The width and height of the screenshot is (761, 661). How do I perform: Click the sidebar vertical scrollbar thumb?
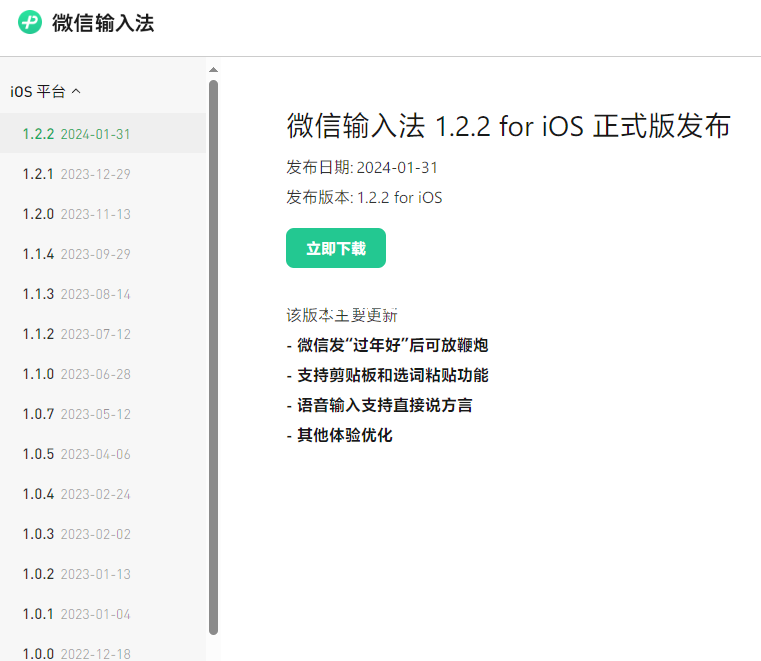(x=213, y=357)
